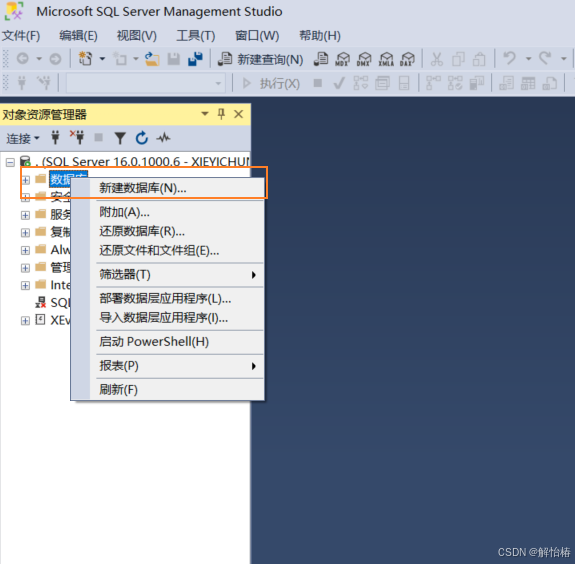The width and height of the screenshot is (575, 564).
Task: Click the Paste icon in toolbar
Action: click(x=479, y=59)
